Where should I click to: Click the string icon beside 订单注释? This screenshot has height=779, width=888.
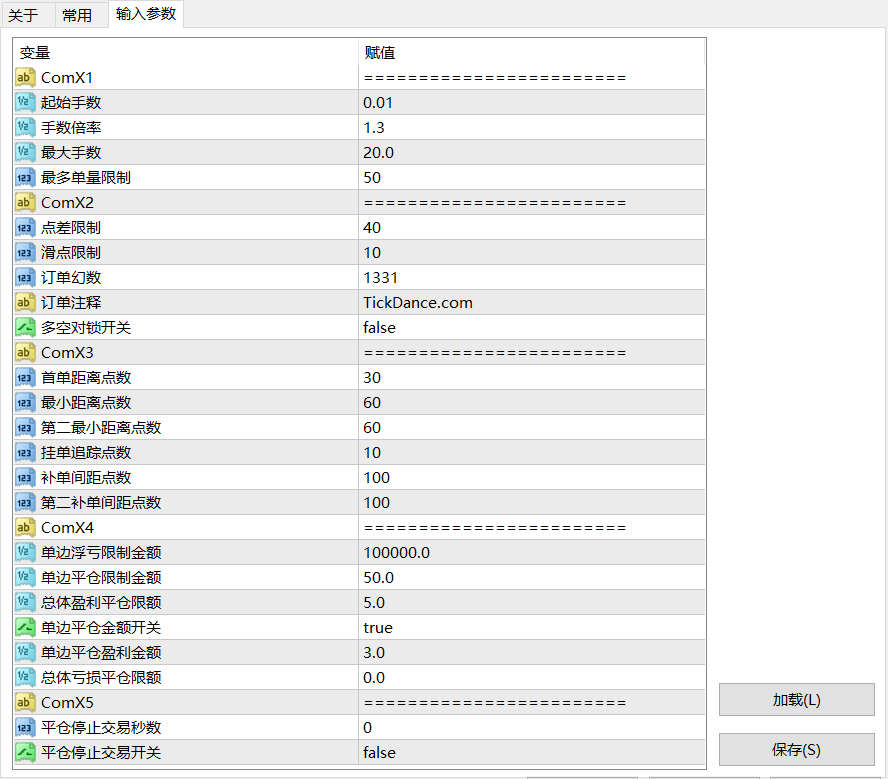point(26,303)
